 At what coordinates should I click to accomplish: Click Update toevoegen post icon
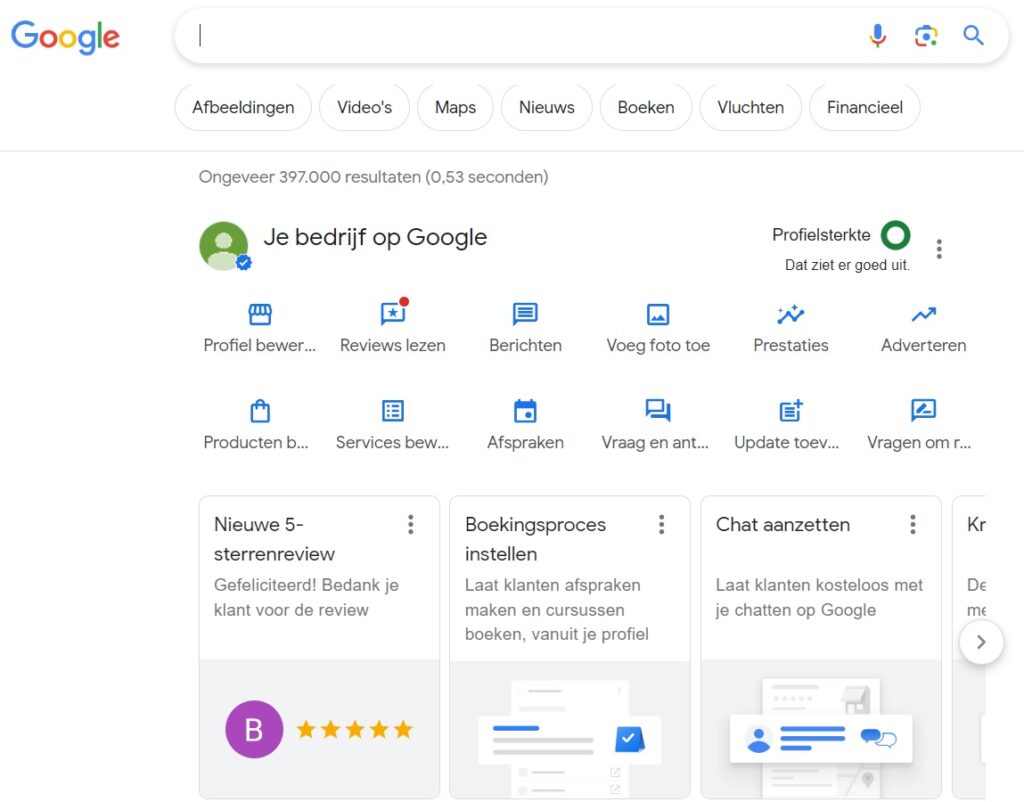(790, 410)
